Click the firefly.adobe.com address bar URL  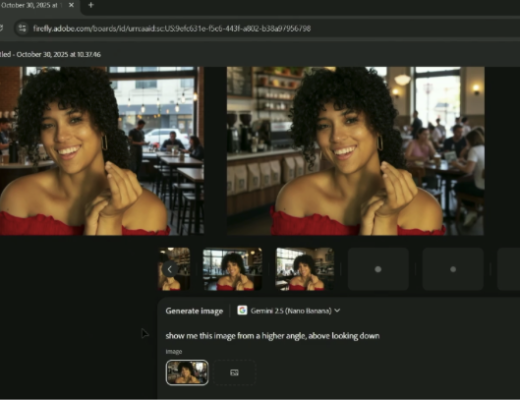(x=172, y=28)
